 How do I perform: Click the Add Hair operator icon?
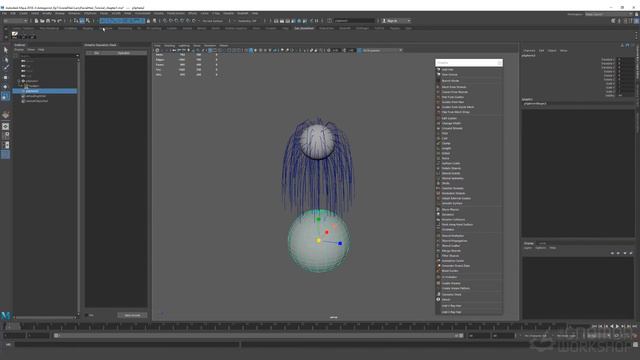(438, 69)
